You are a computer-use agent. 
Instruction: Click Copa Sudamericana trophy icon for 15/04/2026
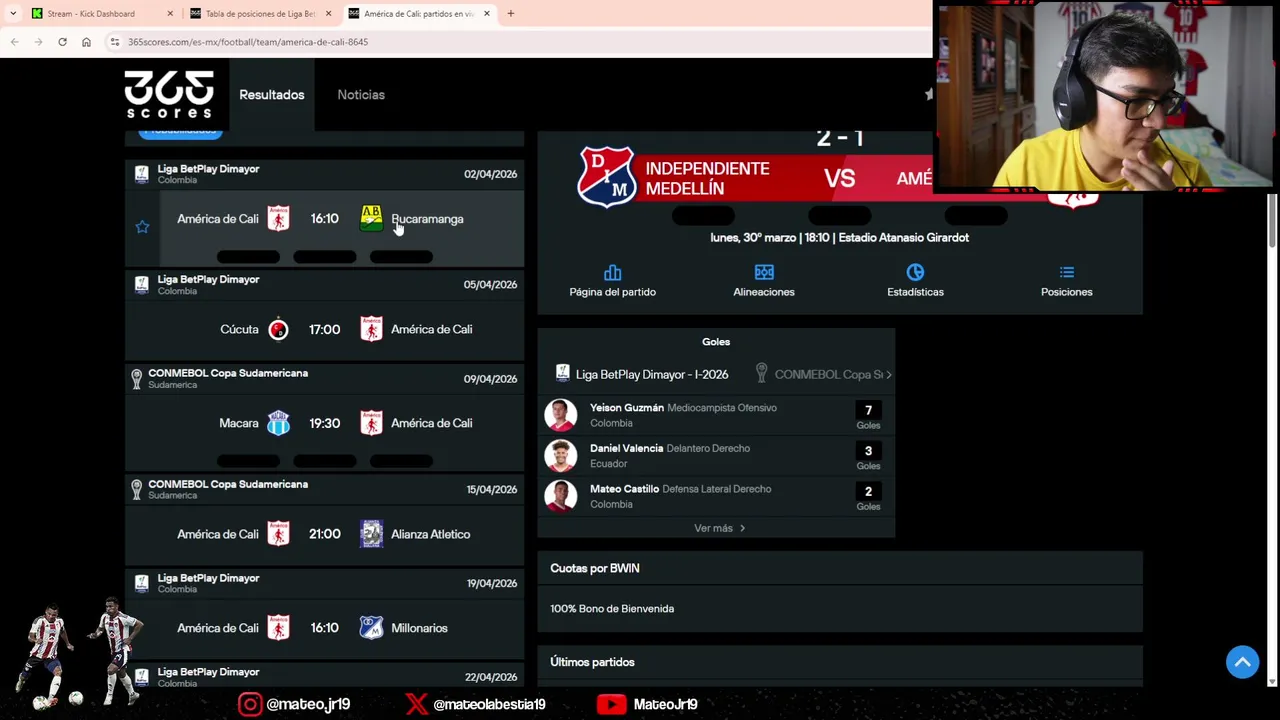coord(137,490)
